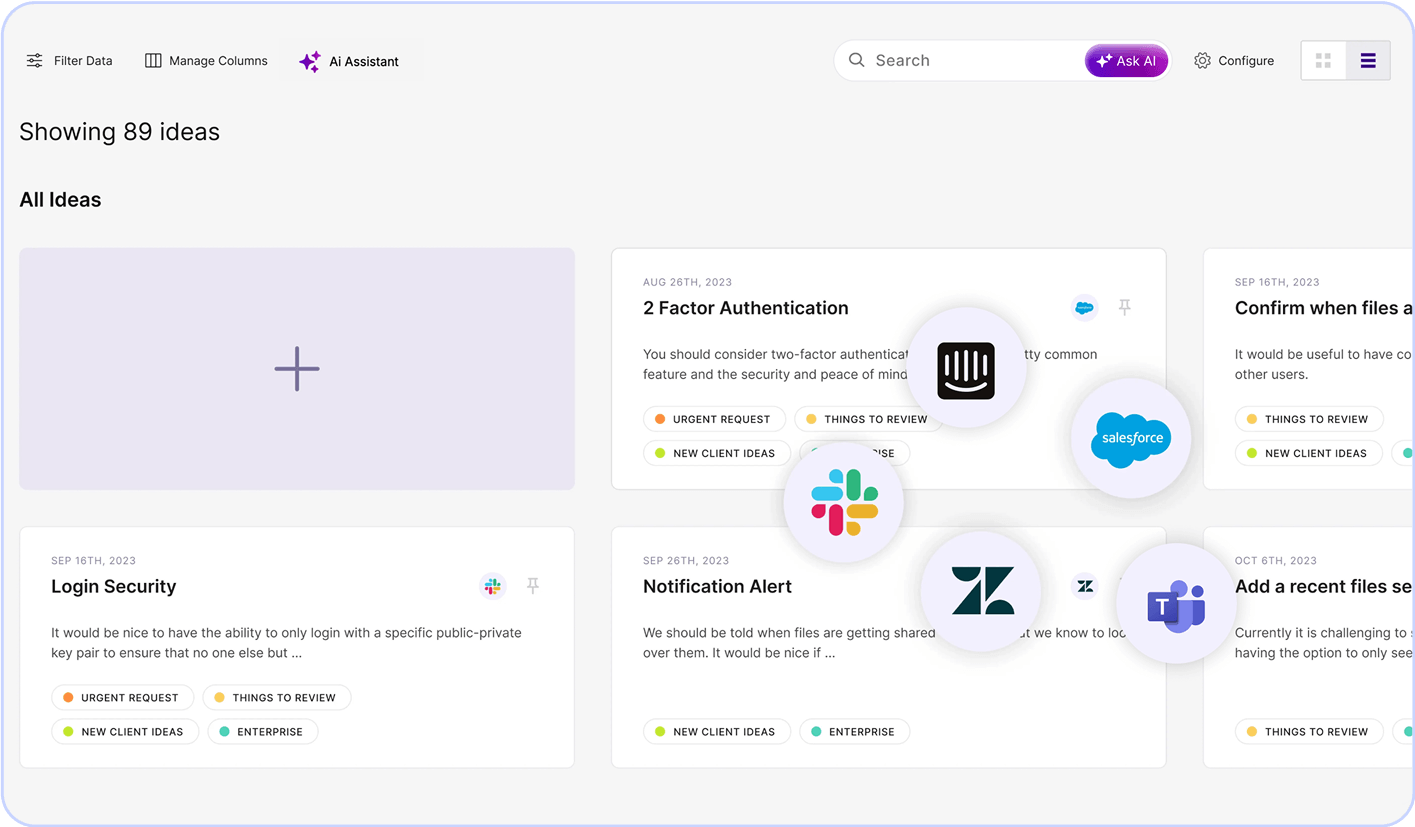
Task: Click the large Zendesk logo icon
Action: pos(981,591)
